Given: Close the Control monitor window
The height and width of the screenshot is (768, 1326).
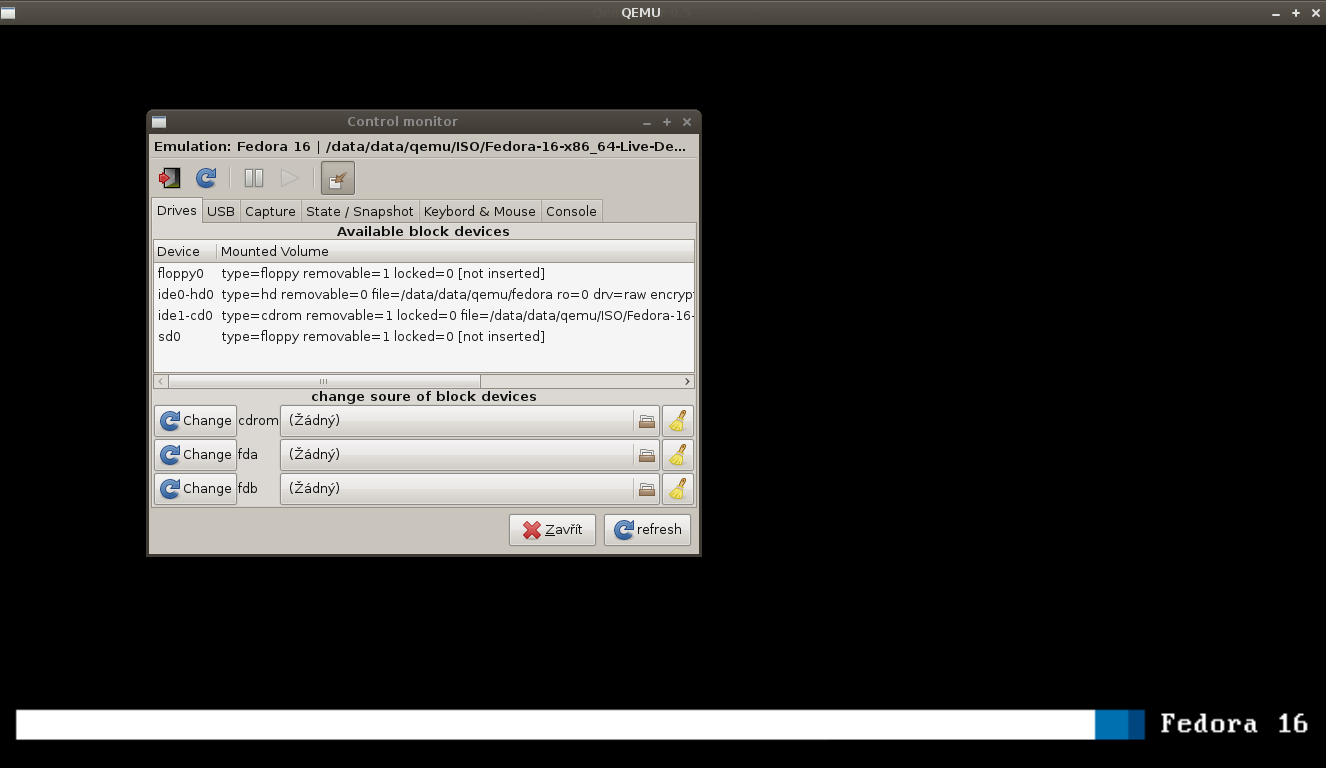Looking at the screenshot, I should point(687,122).
